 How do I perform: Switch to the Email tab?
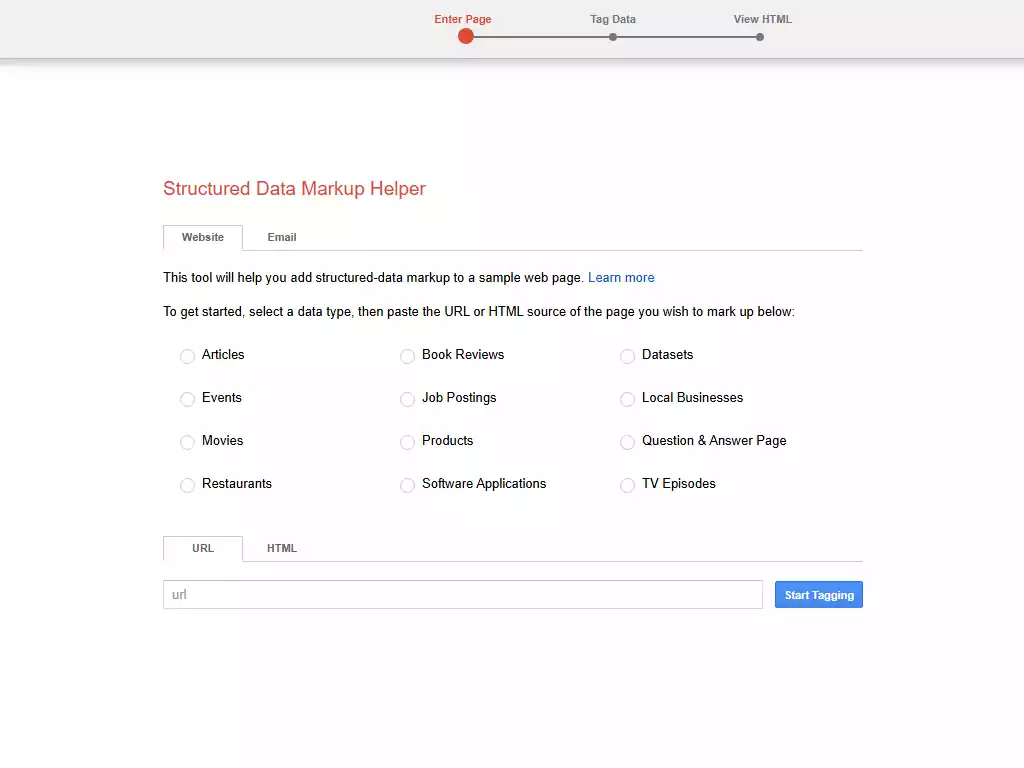(282, 238)
